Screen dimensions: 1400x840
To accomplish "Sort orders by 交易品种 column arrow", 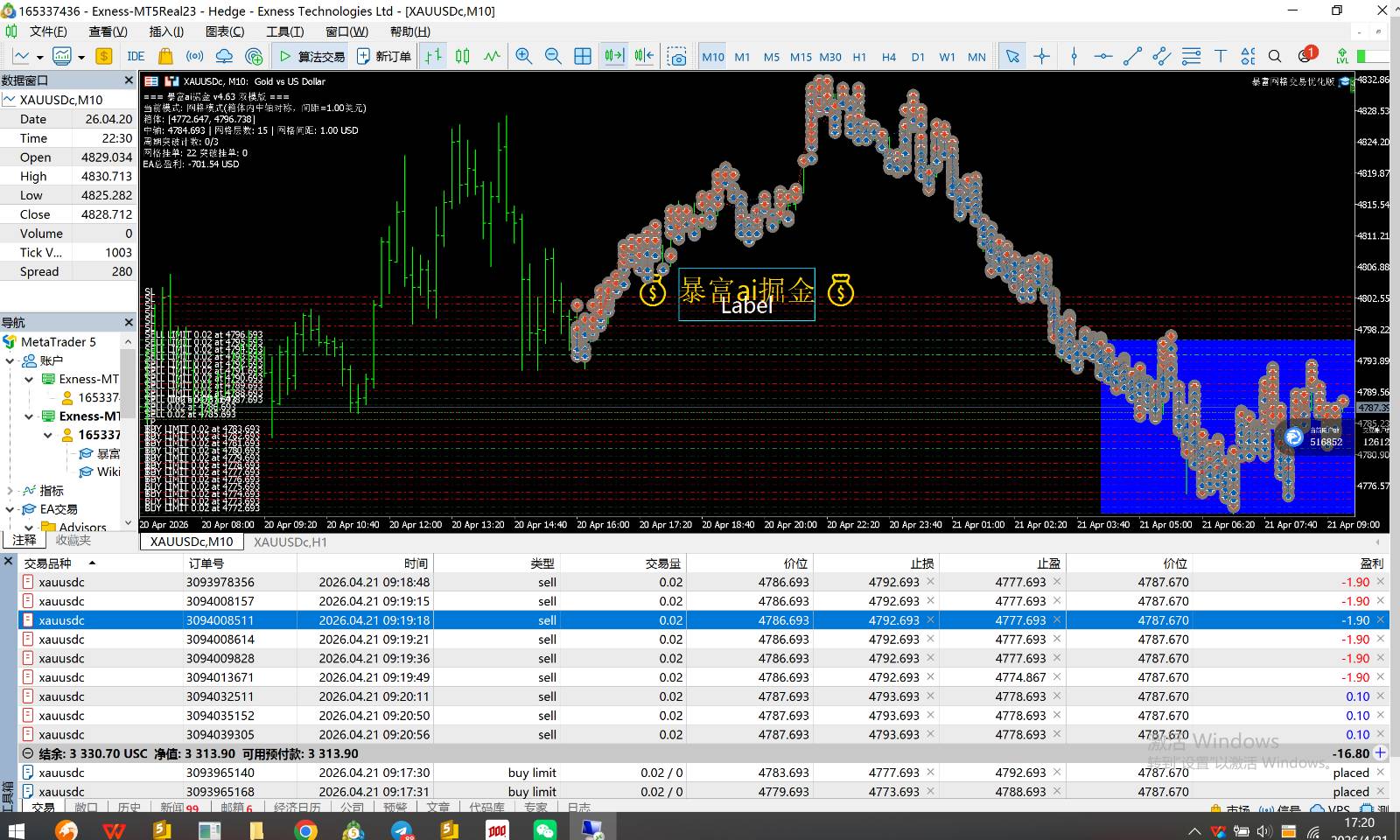I will pyautogui.click(x=92, y=563).
